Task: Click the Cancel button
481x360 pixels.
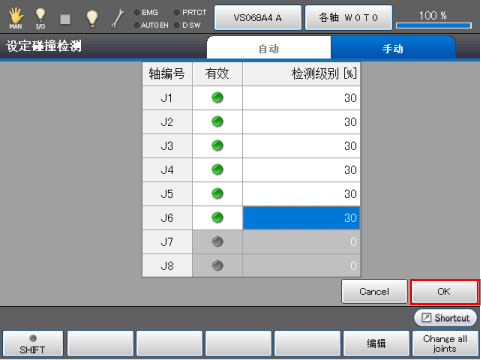Action: coord(374,292)
